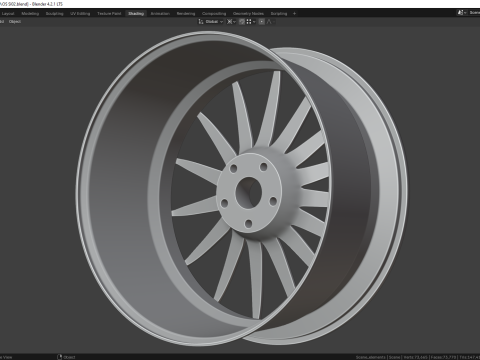Toggle snapping magnet icon
Image resolution: width=480 pixels, height=360 pixels.
click(x=242, y=22)
